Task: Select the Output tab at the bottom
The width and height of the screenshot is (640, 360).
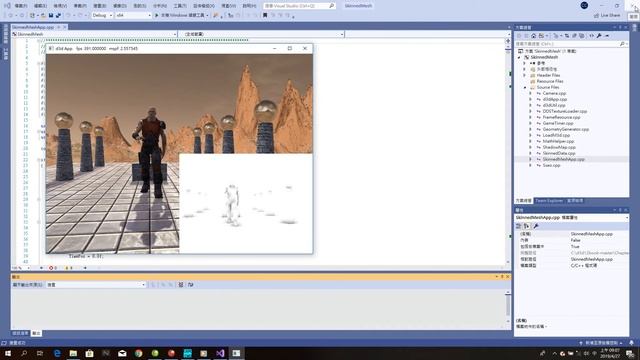Action: [x=37, y=333]
